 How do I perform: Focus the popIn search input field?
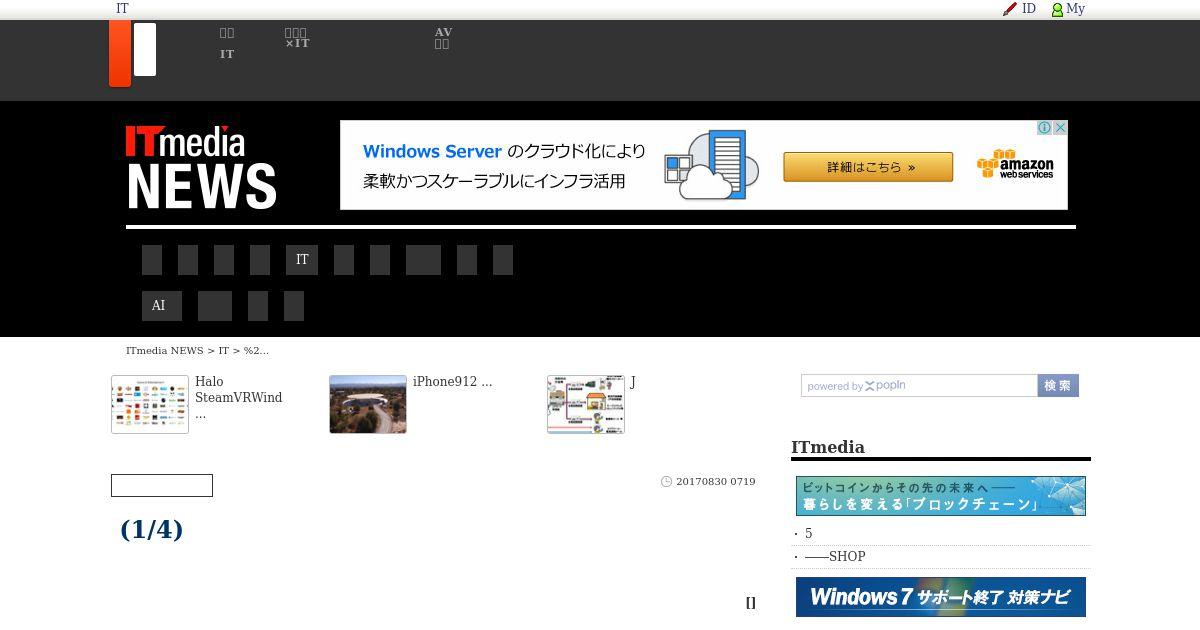click(919, 385)
